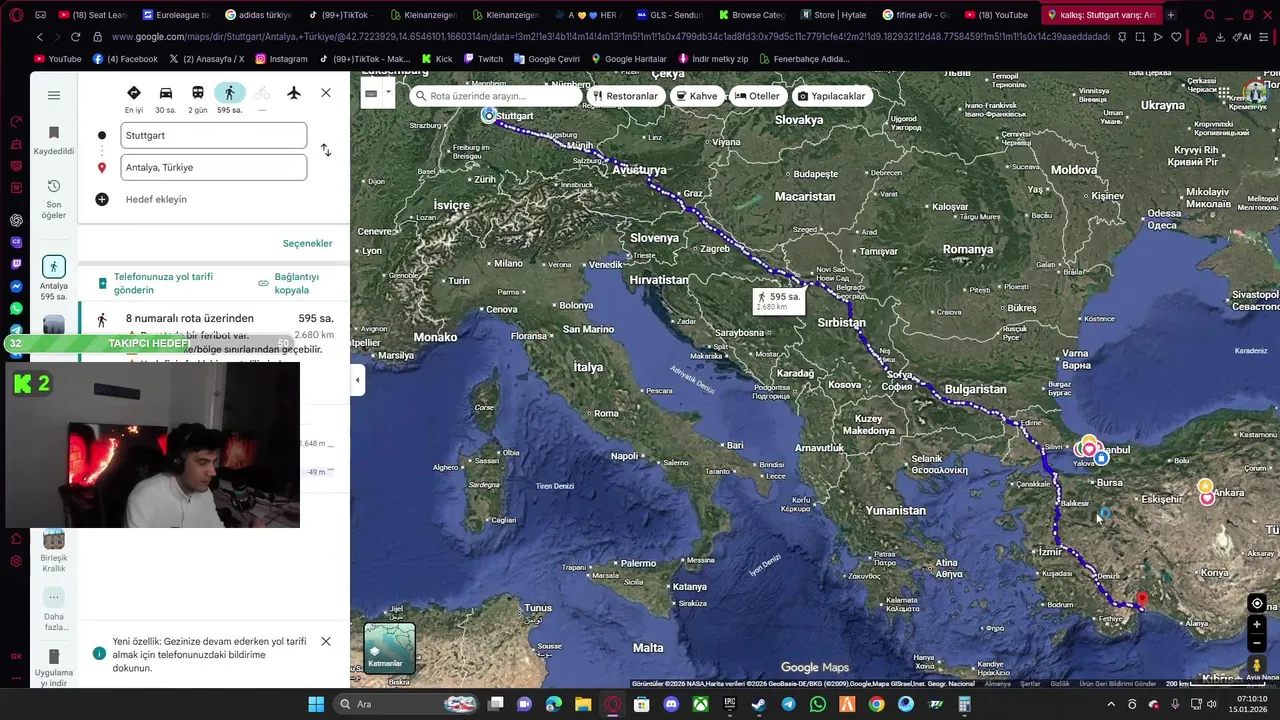Select flights travel mode airplane icon
This screenshot has height=720, width=1280.
click(294, 93)
